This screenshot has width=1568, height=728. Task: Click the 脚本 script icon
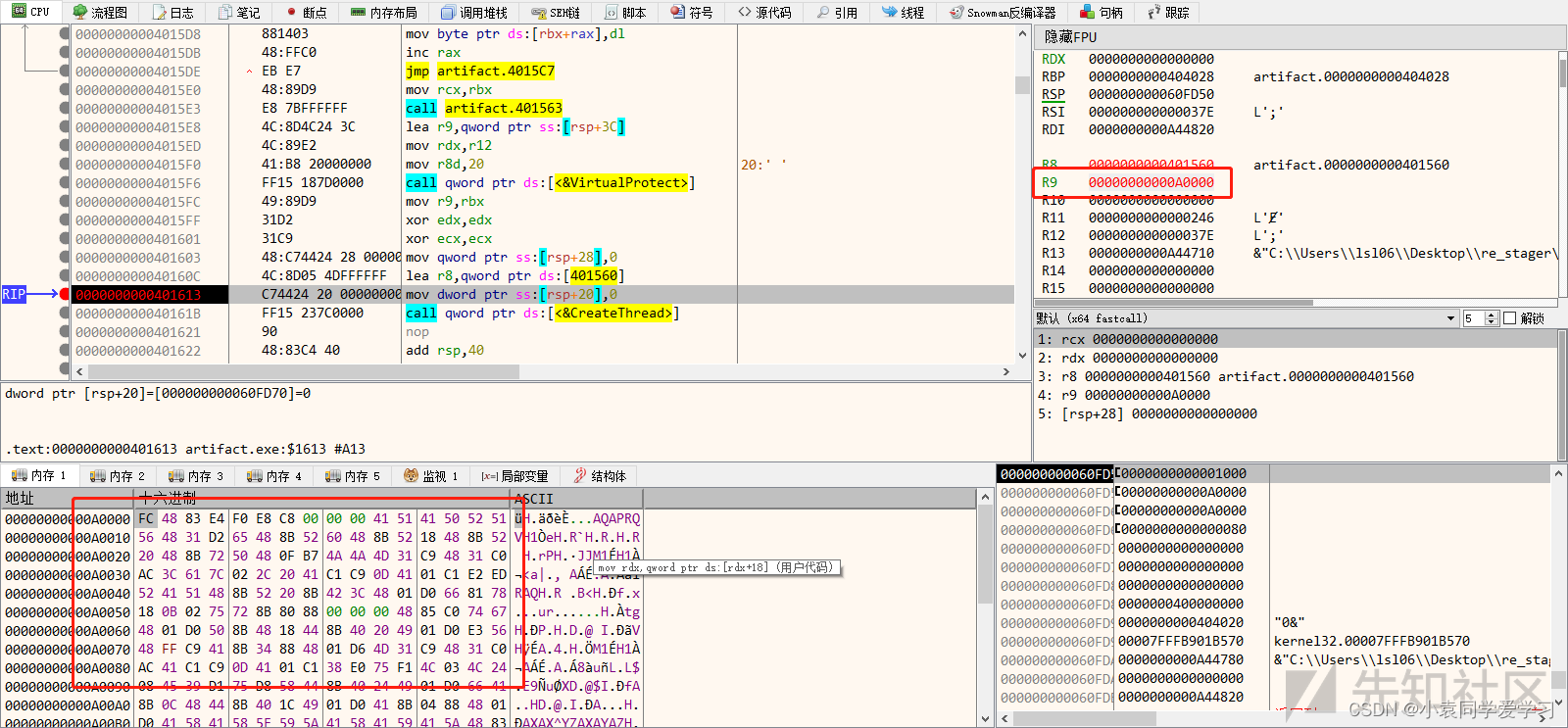click(612, 12)
